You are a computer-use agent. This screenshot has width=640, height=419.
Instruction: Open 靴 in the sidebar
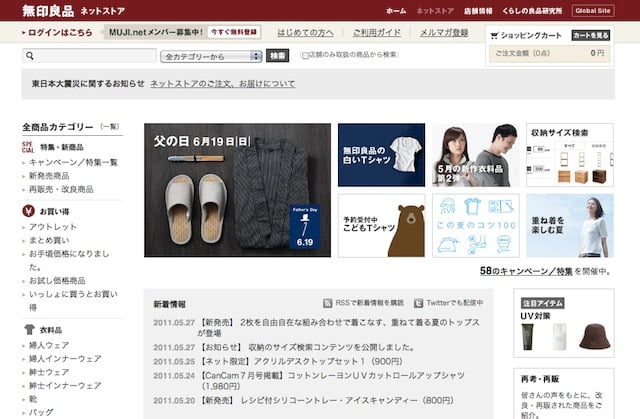[x=33, y=399]
